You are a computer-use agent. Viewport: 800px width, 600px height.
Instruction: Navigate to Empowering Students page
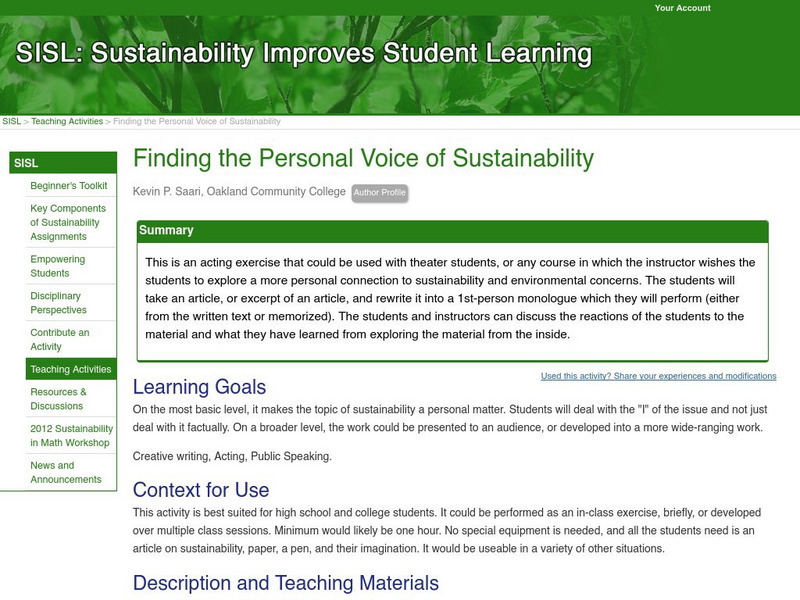(x=57, y=266)
